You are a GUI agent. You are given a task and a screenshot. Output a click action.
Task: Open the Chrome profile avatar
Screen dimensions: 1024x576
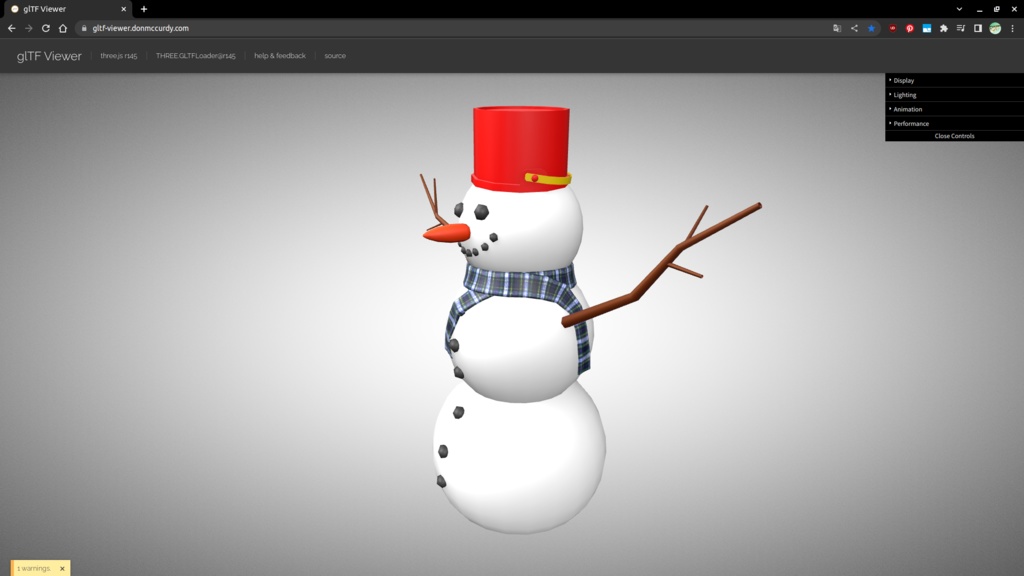click(x=995, y=28)
